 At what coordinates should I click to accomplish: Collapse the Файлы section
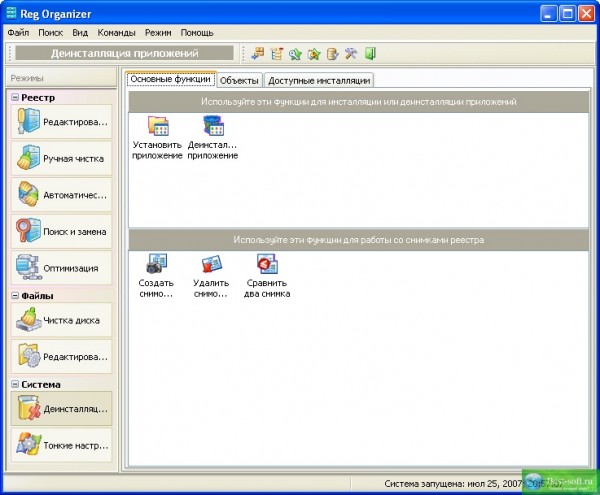[15, 296]
